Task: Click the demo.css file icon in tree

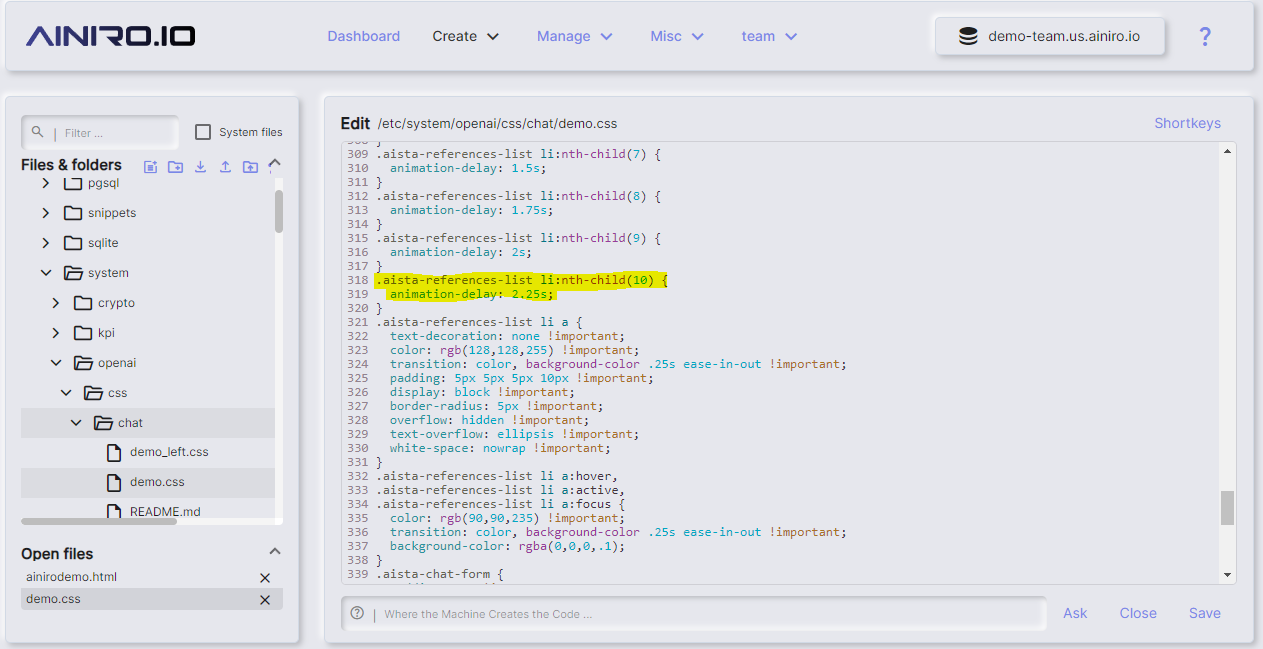Action: click(x=114, y=482)
